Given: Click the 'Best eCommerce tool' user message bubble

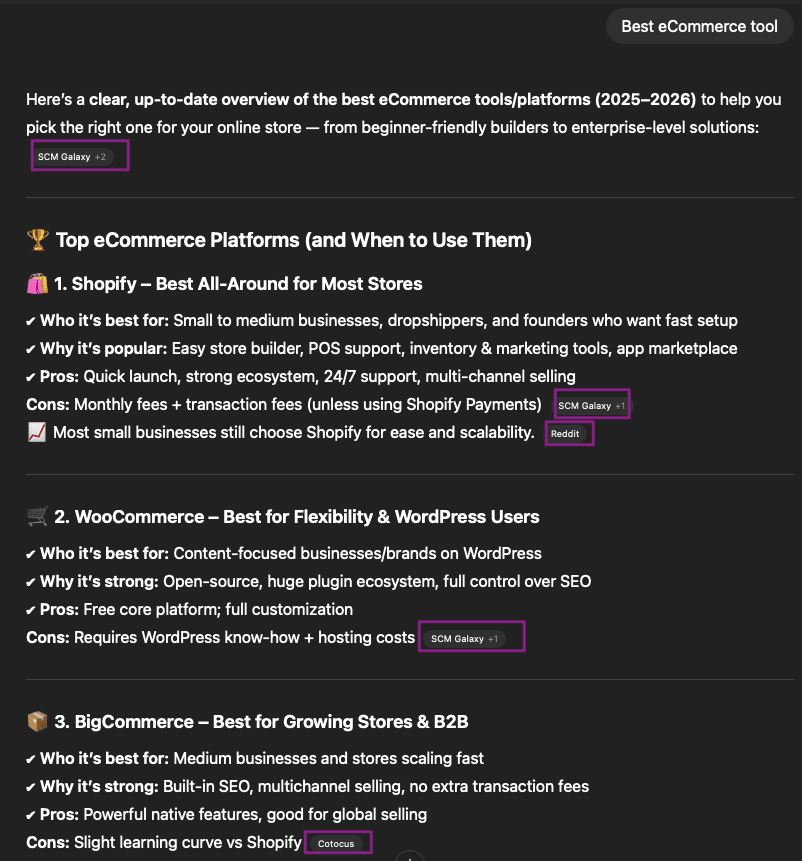Looking at the screenshot, I should pyautogui.click(x=699, y=26).
